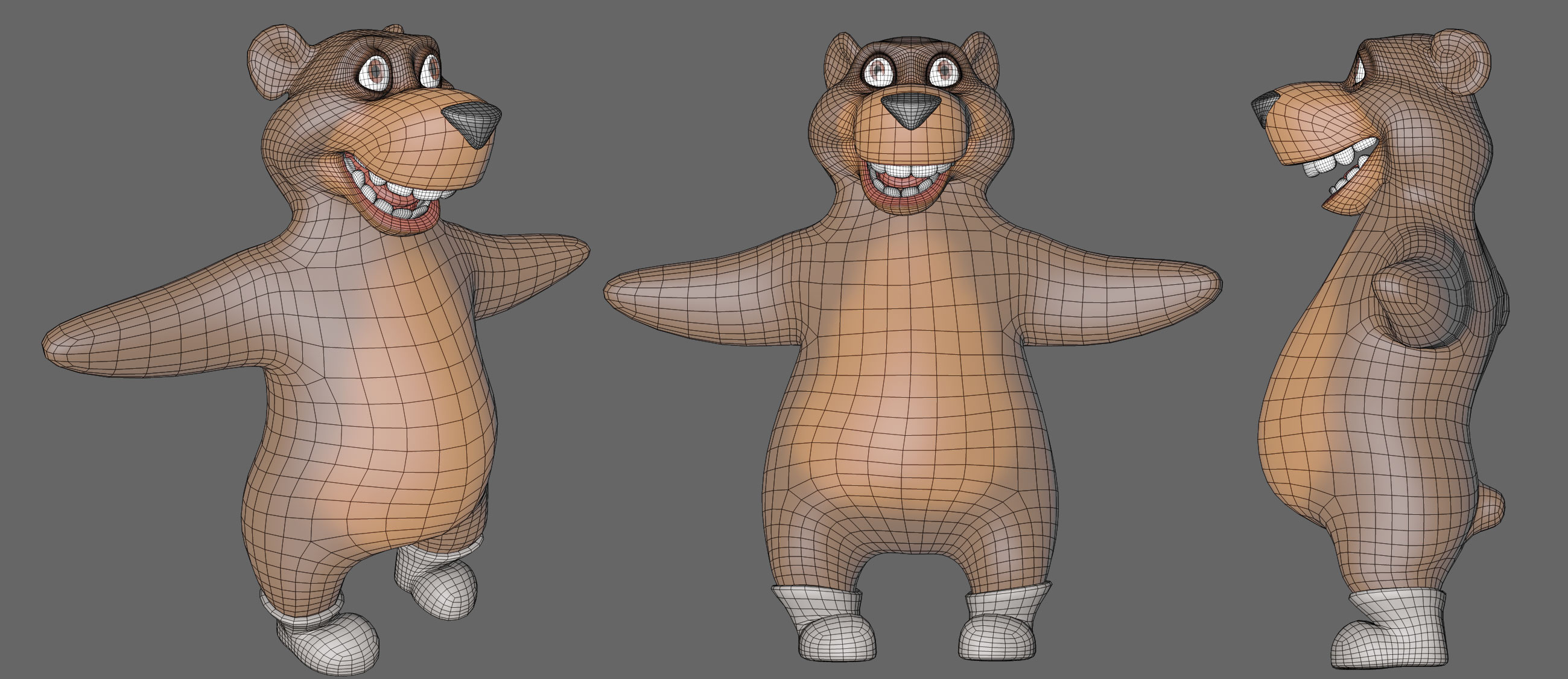1568x679 pixels.
Task: Select the front-view bear's left-side eye
Action: click(879, 72)
